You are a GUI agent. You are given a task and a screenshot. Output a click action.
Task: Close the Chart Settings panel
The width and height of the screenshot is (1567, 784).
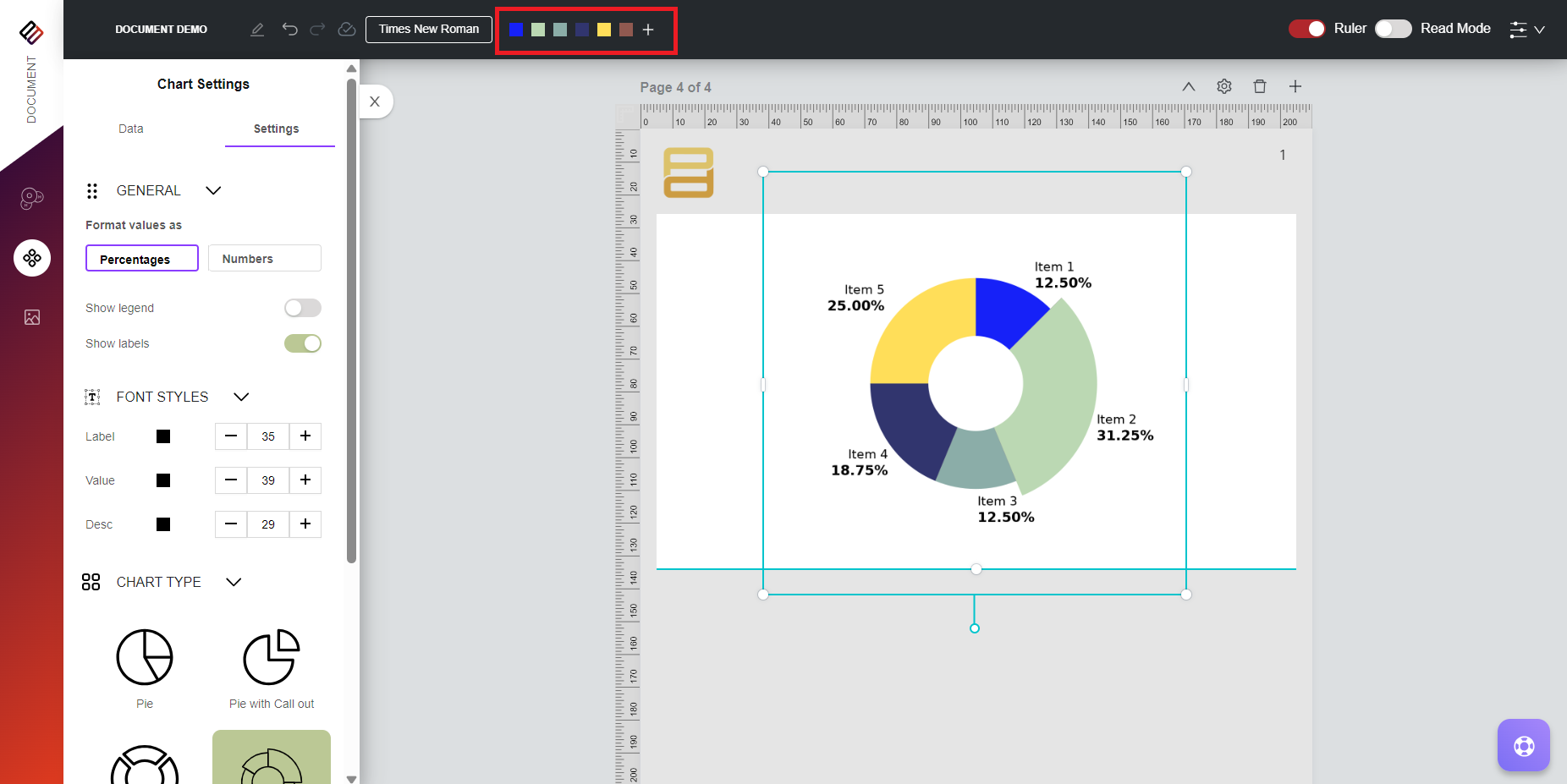(x=375, y=101)
